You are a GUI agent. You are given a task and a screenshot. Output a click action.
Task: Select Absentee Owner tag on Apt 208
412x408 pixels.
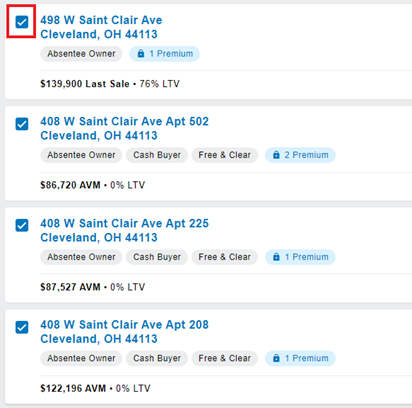pos(81,358)
